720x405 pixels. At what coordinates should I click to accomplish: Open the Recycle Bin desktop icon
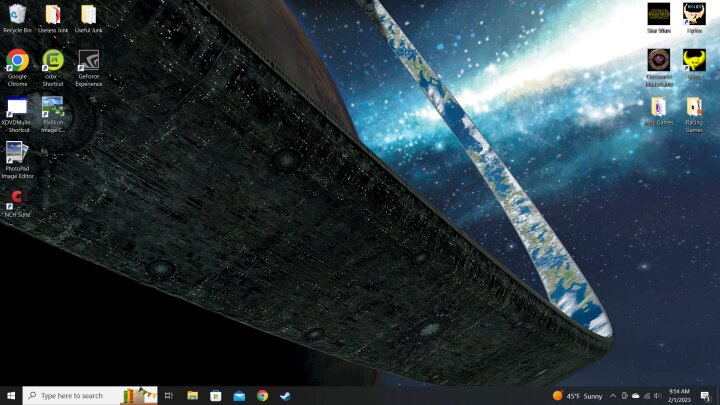pyautogui.click(x=17, y=18)
